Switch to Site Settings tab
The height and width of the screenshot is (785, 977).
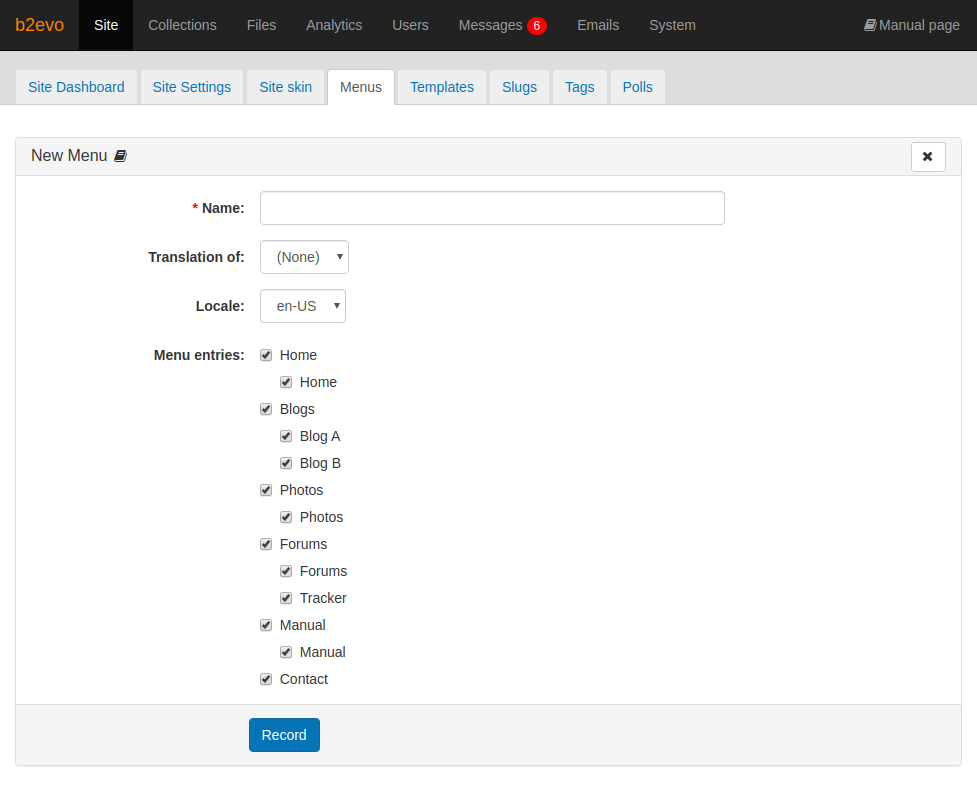(x=192, y=87)
